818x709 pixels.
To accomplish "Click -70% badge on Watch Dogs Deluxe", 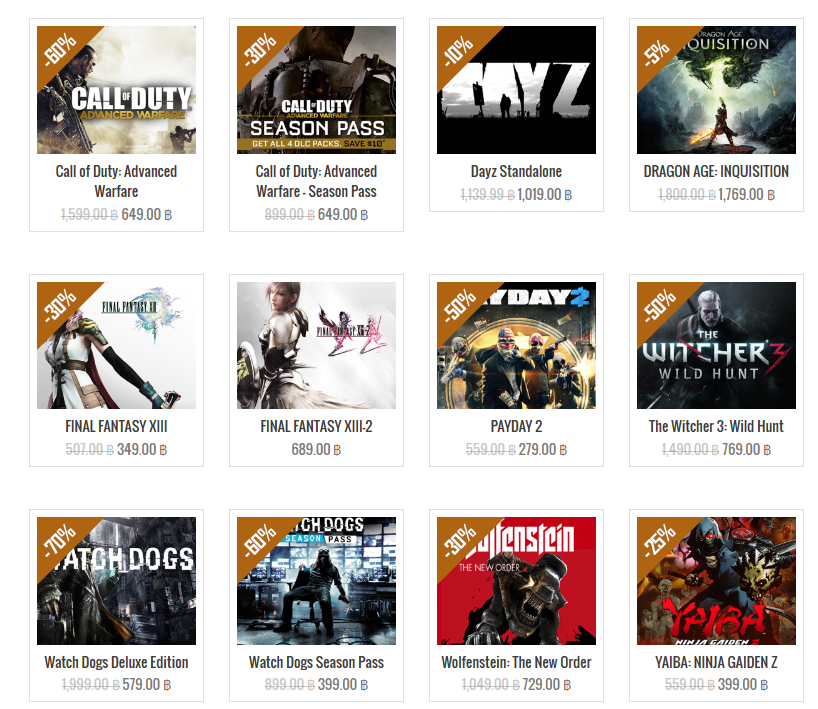I will pyautogui.click(x=59, y=540).
